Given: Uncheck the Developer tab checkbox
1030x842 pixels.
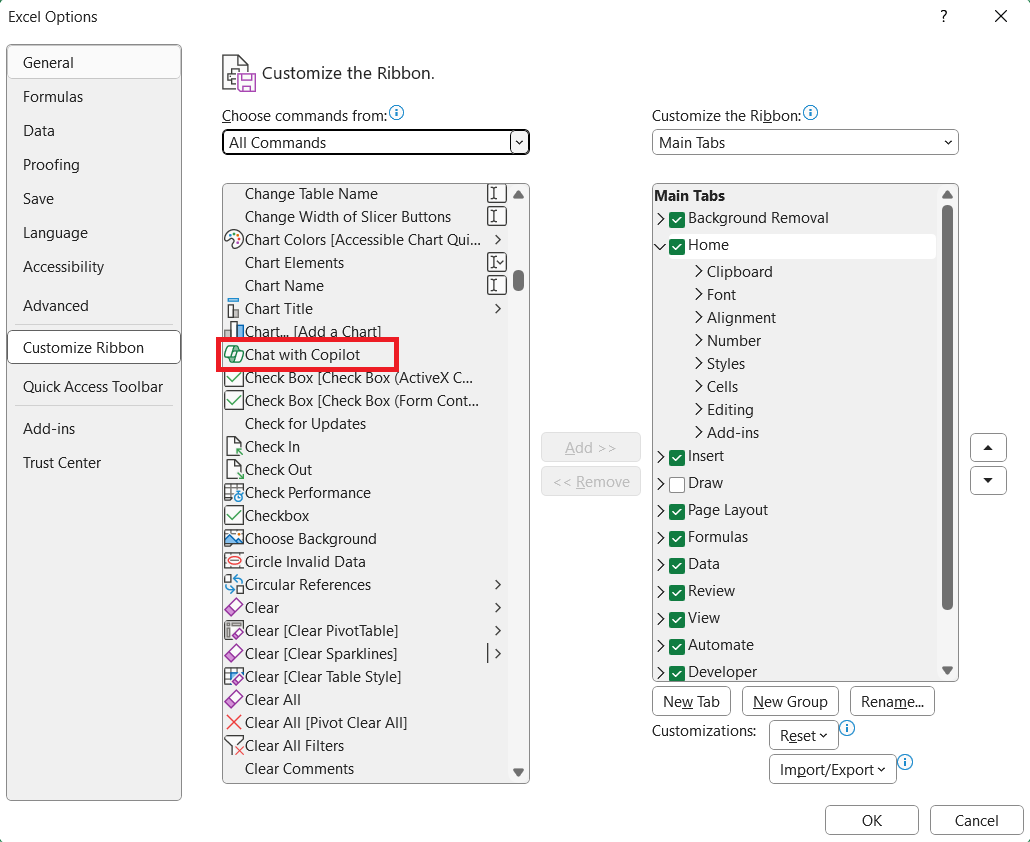Looking at the screenshot, I should 677,673.
